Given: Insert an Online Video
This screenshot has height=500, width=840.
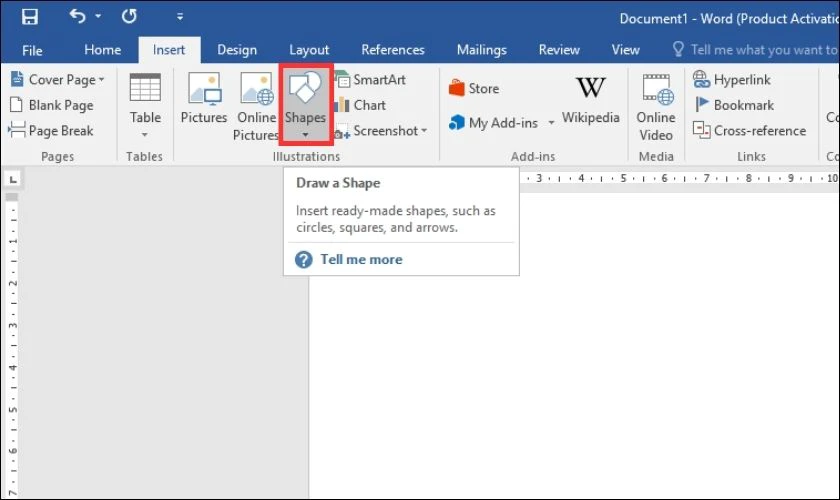Looking at the screenshot, I should pyautogui.click(x=656, y=108).
